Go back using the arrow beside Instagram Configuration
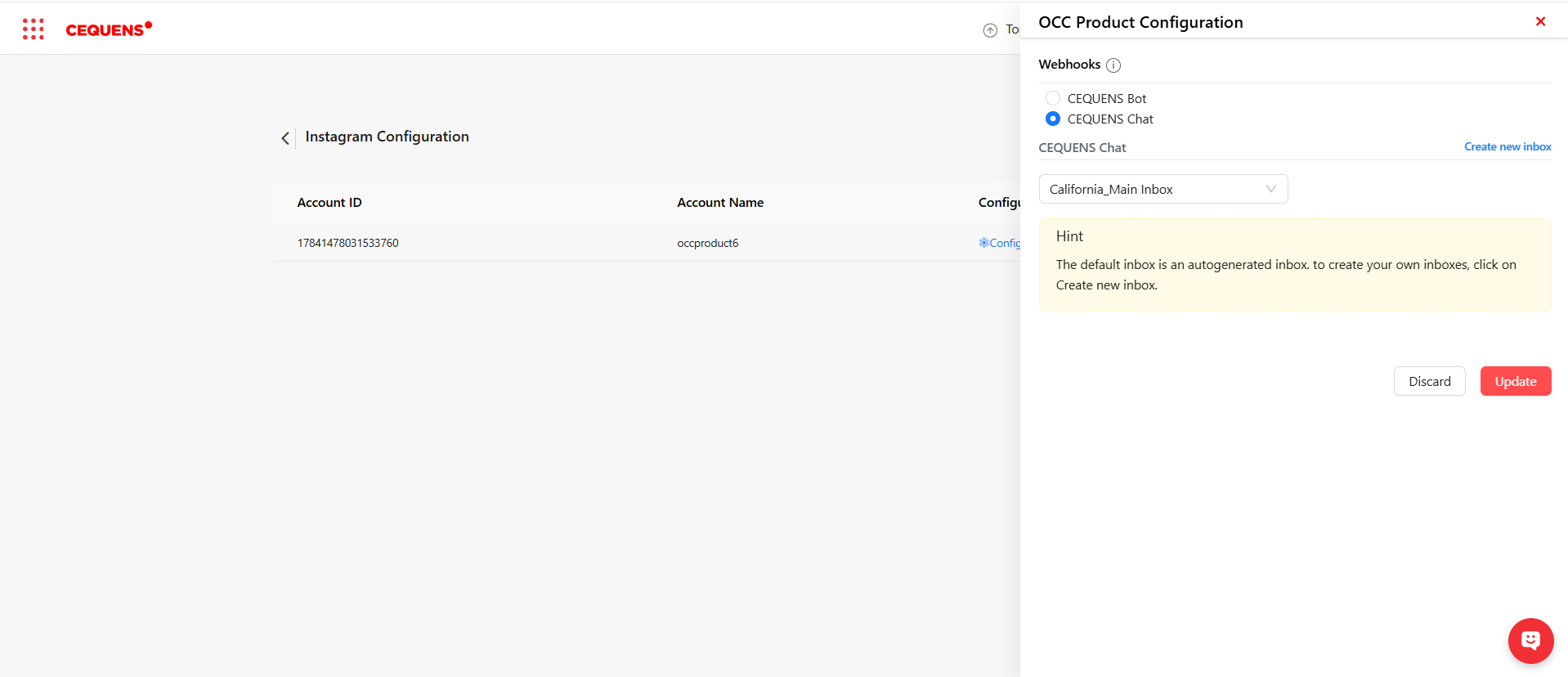The width and height of the screenshot is (1568, 677). pyautogui.click(x=284, y=138)
